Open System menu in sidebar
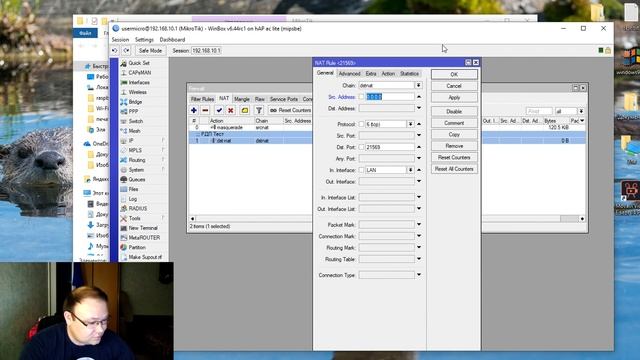This screenshot has height=360, width=640. pyautogui.click(x=136, y=170)
